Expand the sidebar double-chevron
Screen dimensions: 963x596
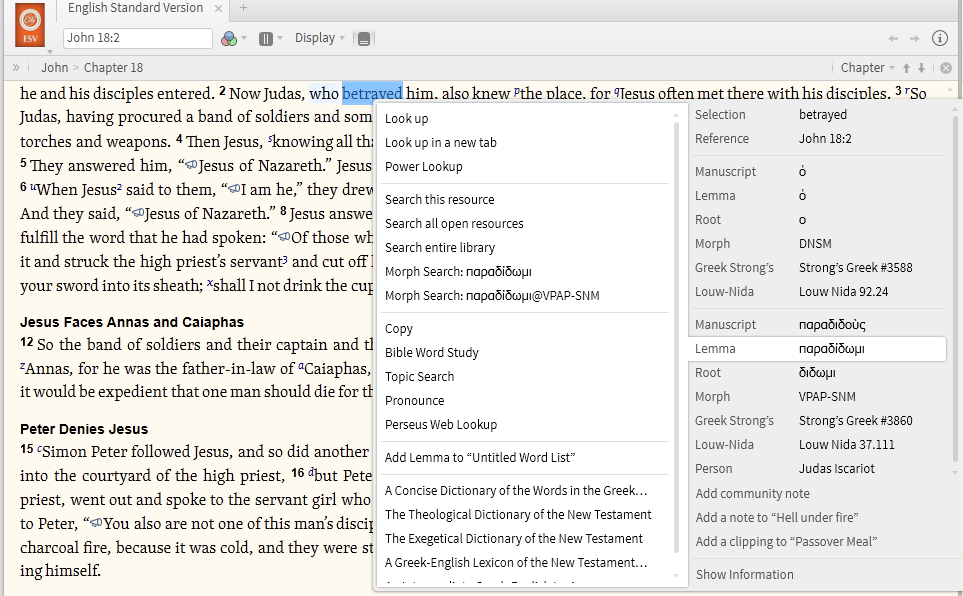click(16, 68)
